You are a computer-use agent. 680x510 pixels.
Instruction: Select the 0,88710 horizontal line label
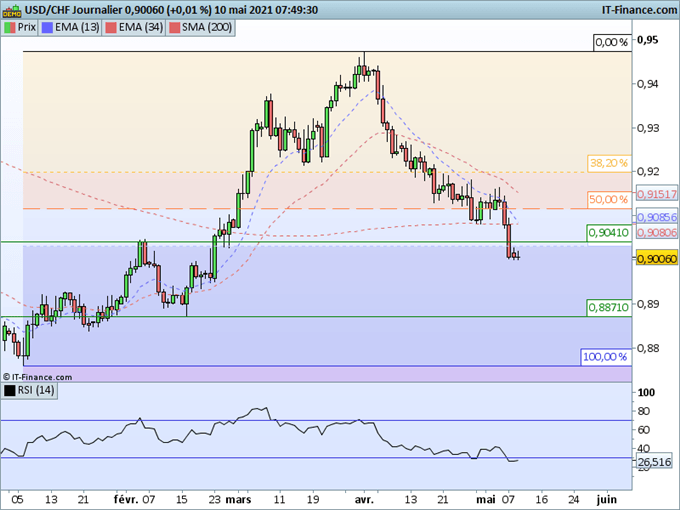[609, 307]
